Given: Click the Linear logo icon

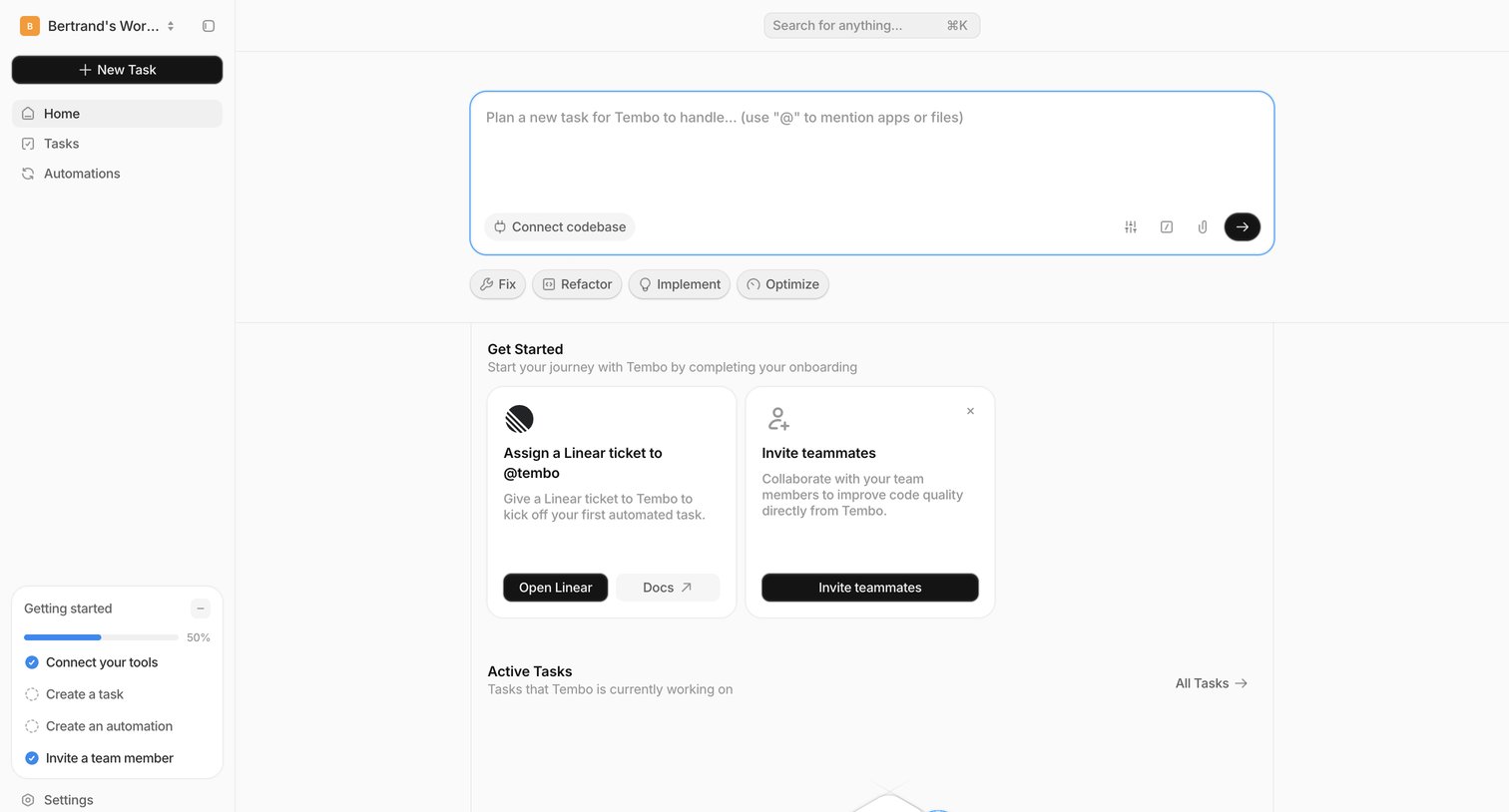Looking at the screenshot, I should [x=519, y=419].
